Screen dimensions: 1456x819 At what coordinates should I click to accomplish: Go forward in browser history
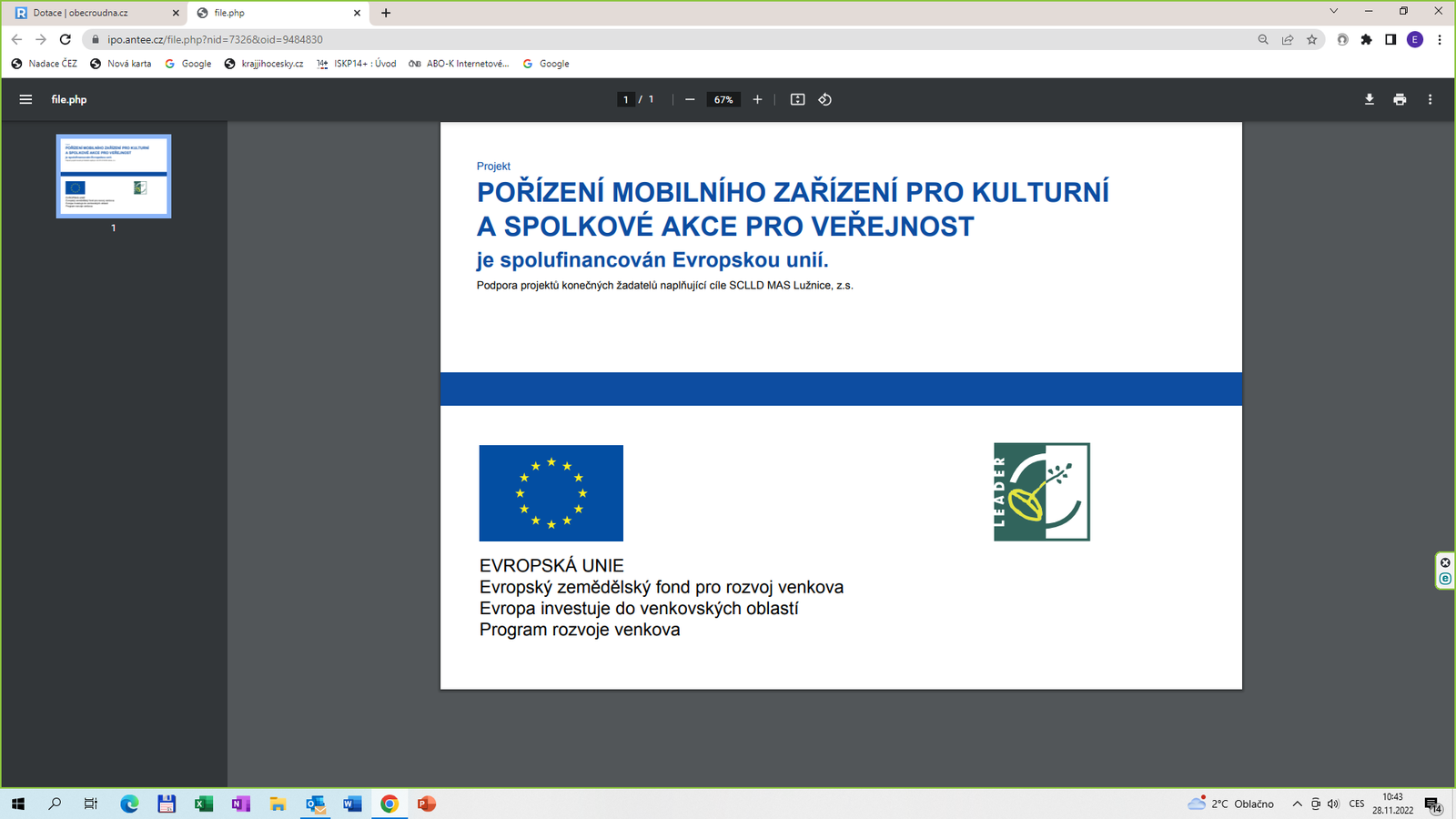pyautogui.click(x=41, y=39)
